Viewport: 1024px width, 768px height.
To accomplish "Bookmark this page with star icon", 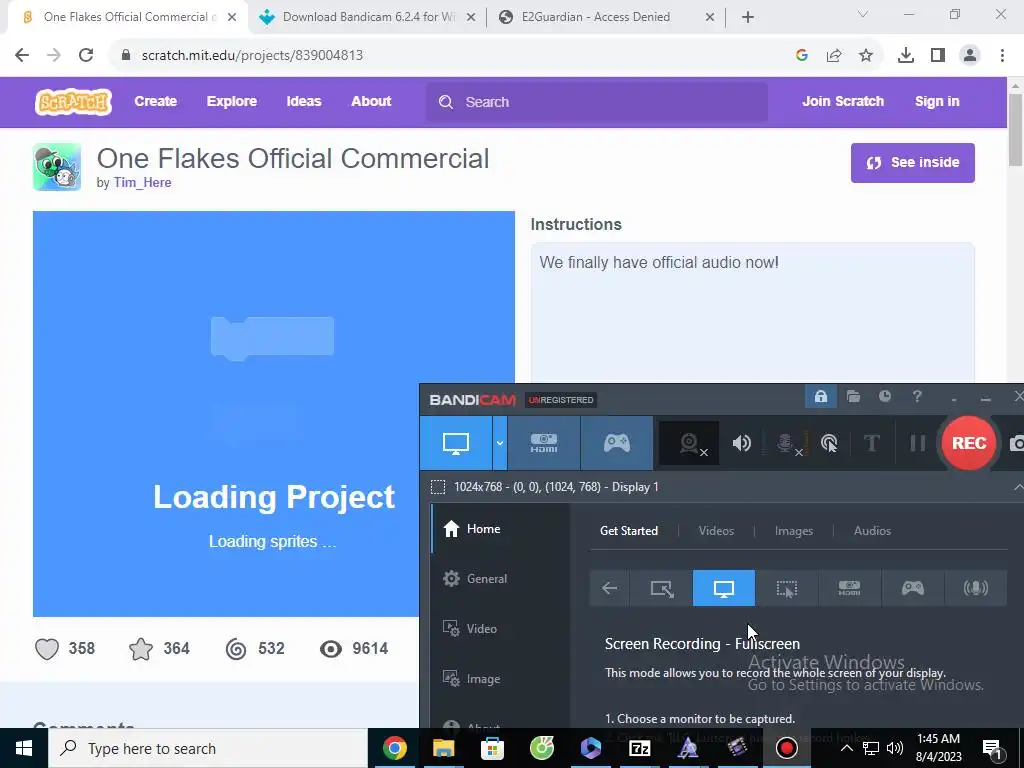I will (x=865, y=56).
